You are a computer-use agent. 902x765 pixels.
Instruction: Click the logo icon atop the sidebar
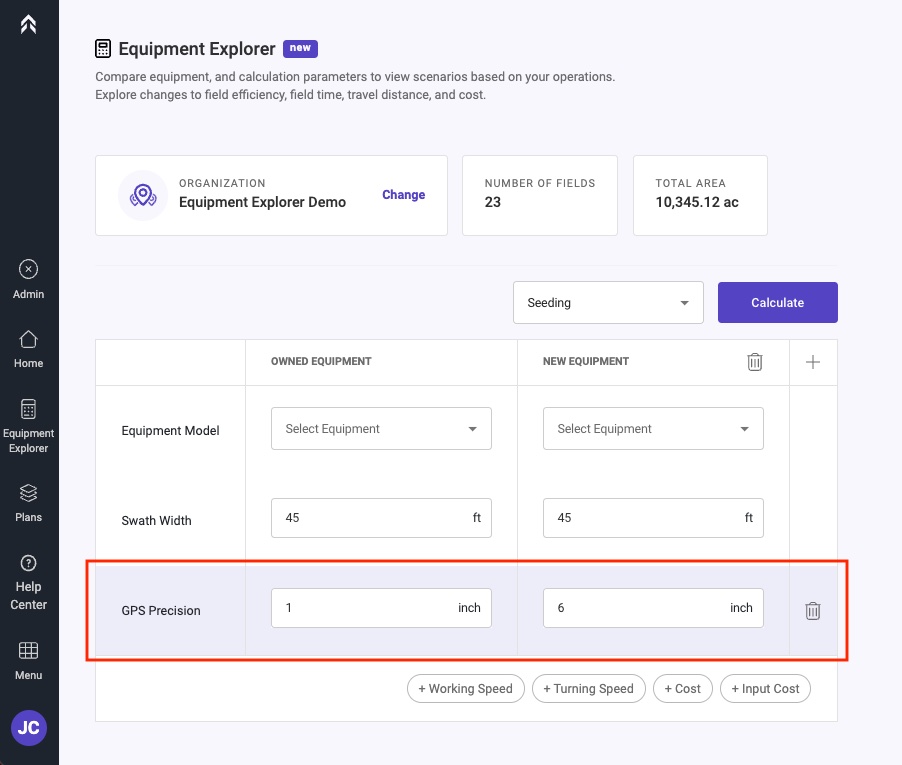coord(28,24)
